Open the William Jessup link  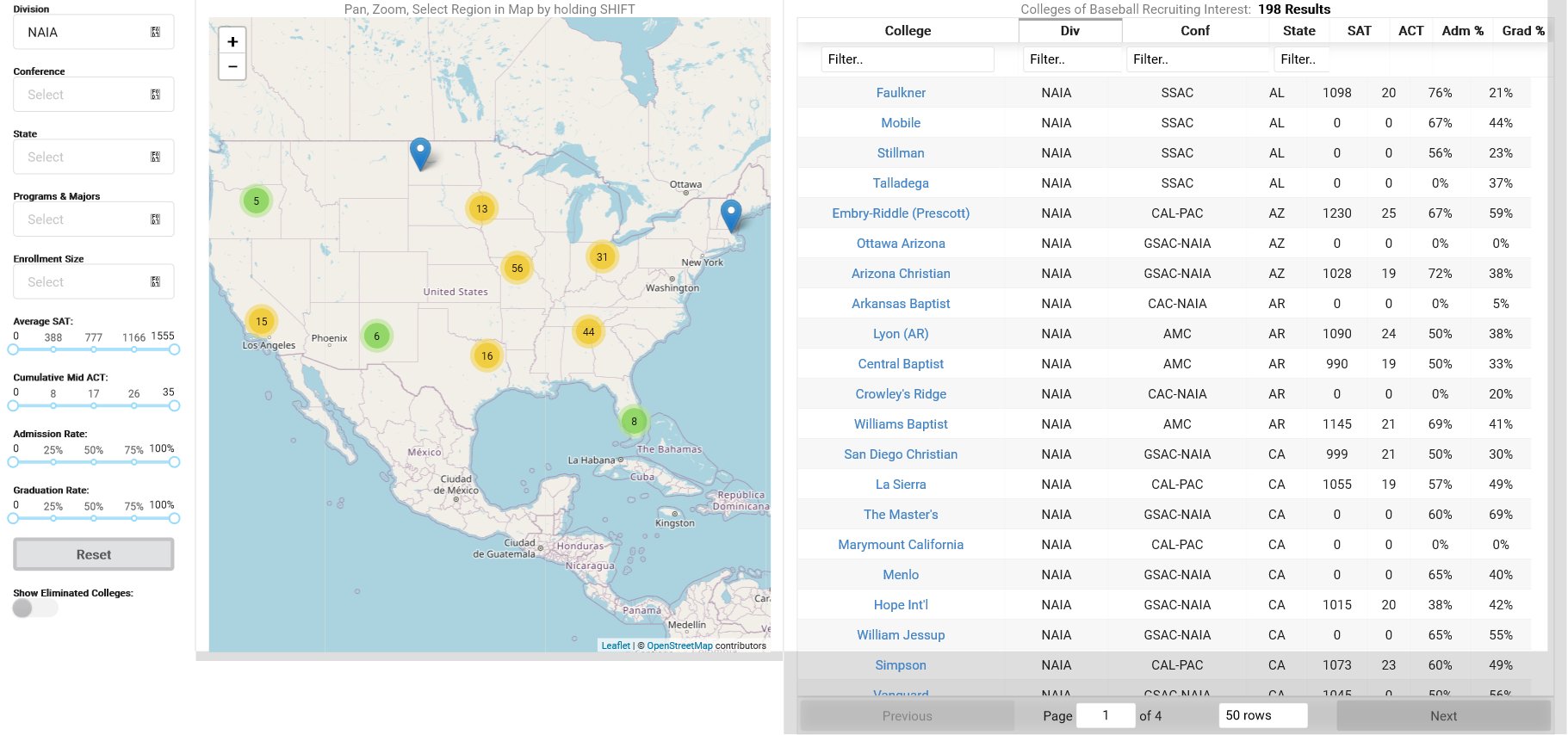point(901,635)
